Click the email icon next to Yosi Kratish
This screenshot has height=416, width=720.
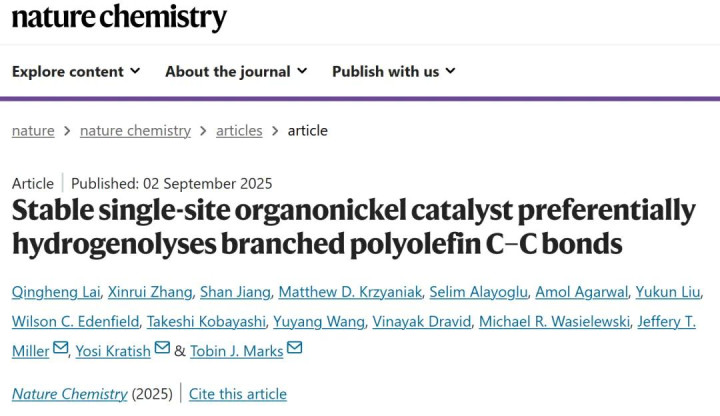[x=162, y=348]
